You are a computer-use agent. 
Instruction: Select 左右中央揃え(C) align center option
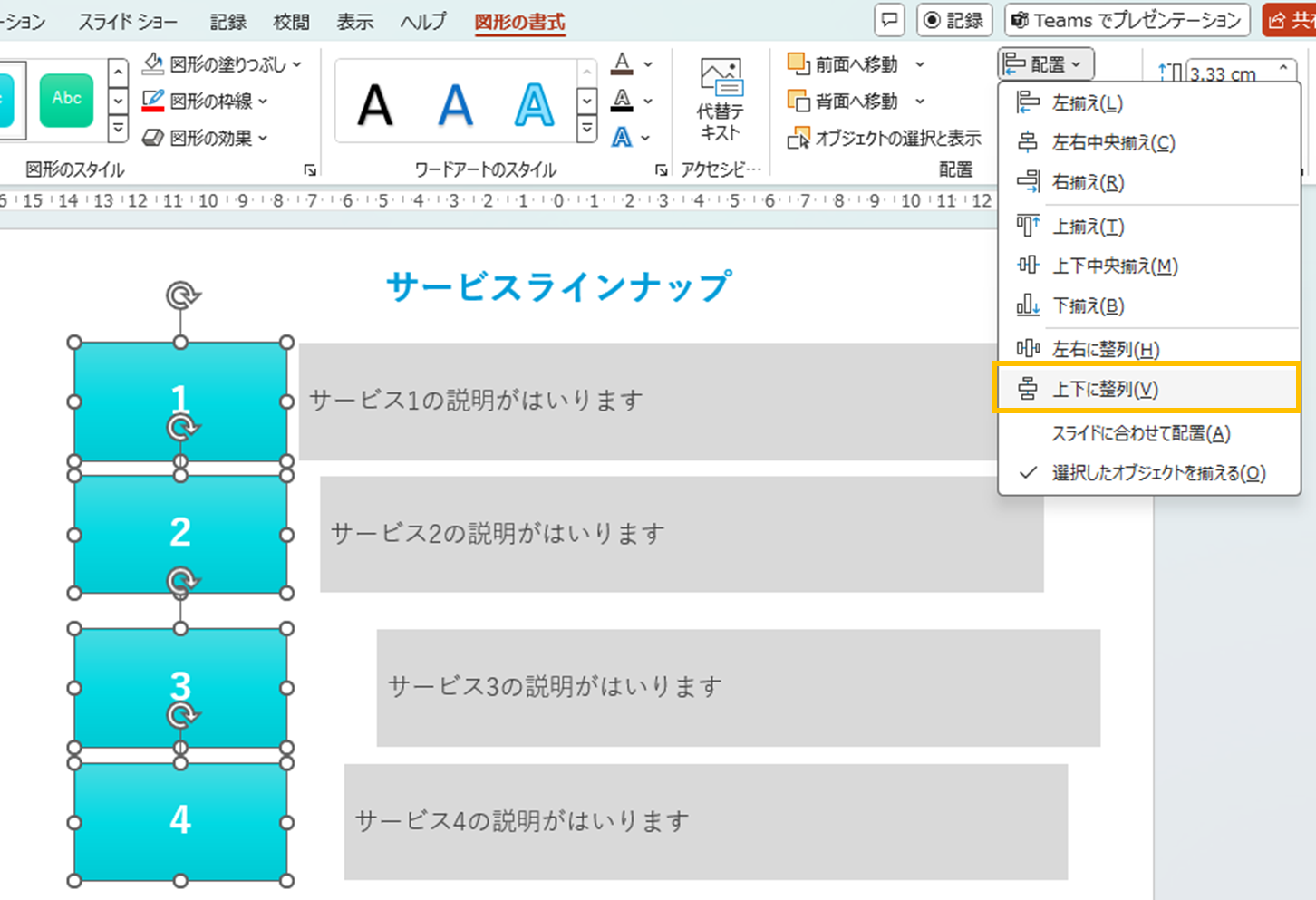click(1149, 142)
